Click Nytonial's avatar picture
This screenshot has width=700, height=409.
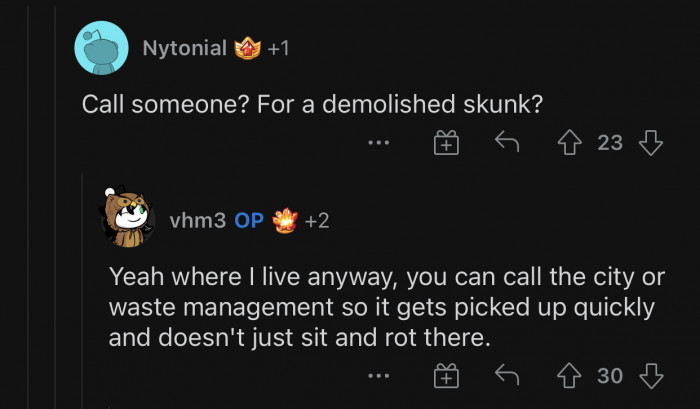pyautogui.click(x=101, y=47)
